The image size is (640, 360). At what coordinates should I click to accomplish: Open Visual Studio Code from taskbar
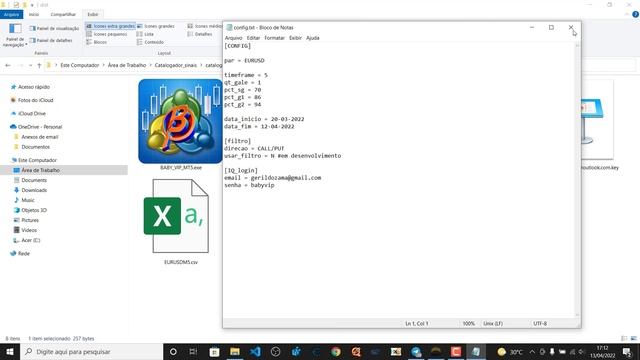point(255,351)
